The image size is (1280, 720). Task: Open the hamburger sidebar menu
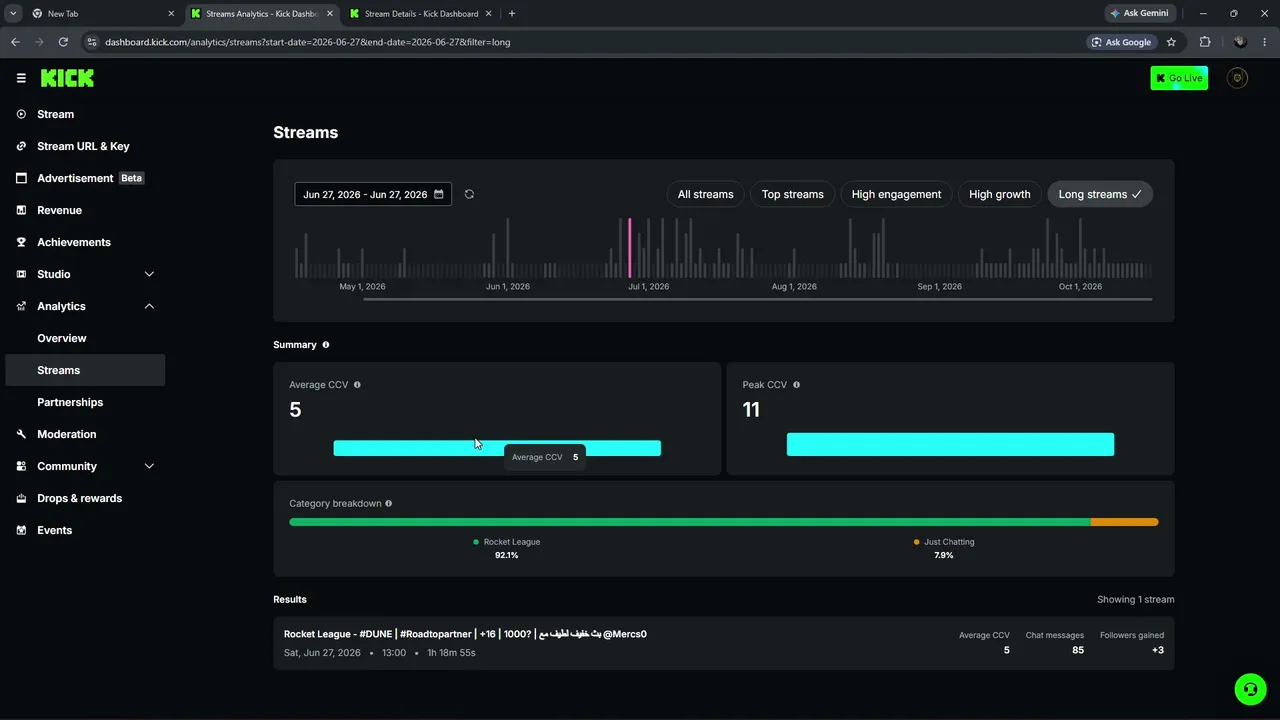(x=21, y=78)
